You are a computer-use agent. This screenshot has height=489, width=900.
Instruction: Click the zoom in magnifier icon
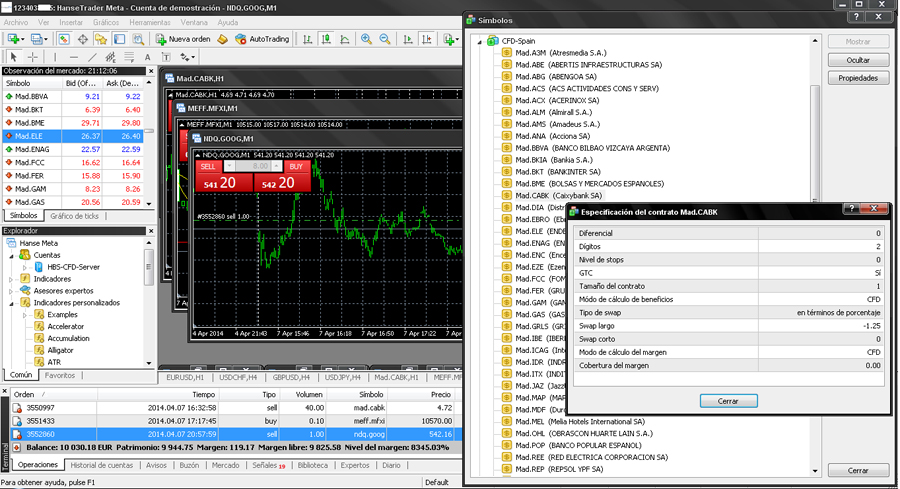[x=367, y=39]
